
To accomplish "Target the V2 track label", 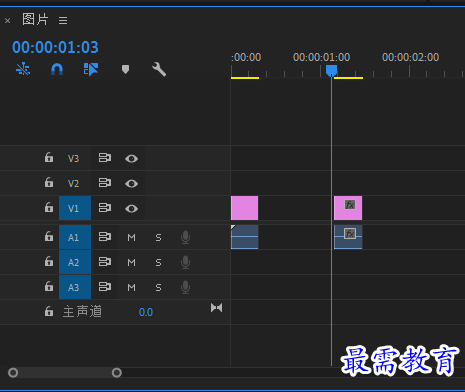I will [75, 183].
